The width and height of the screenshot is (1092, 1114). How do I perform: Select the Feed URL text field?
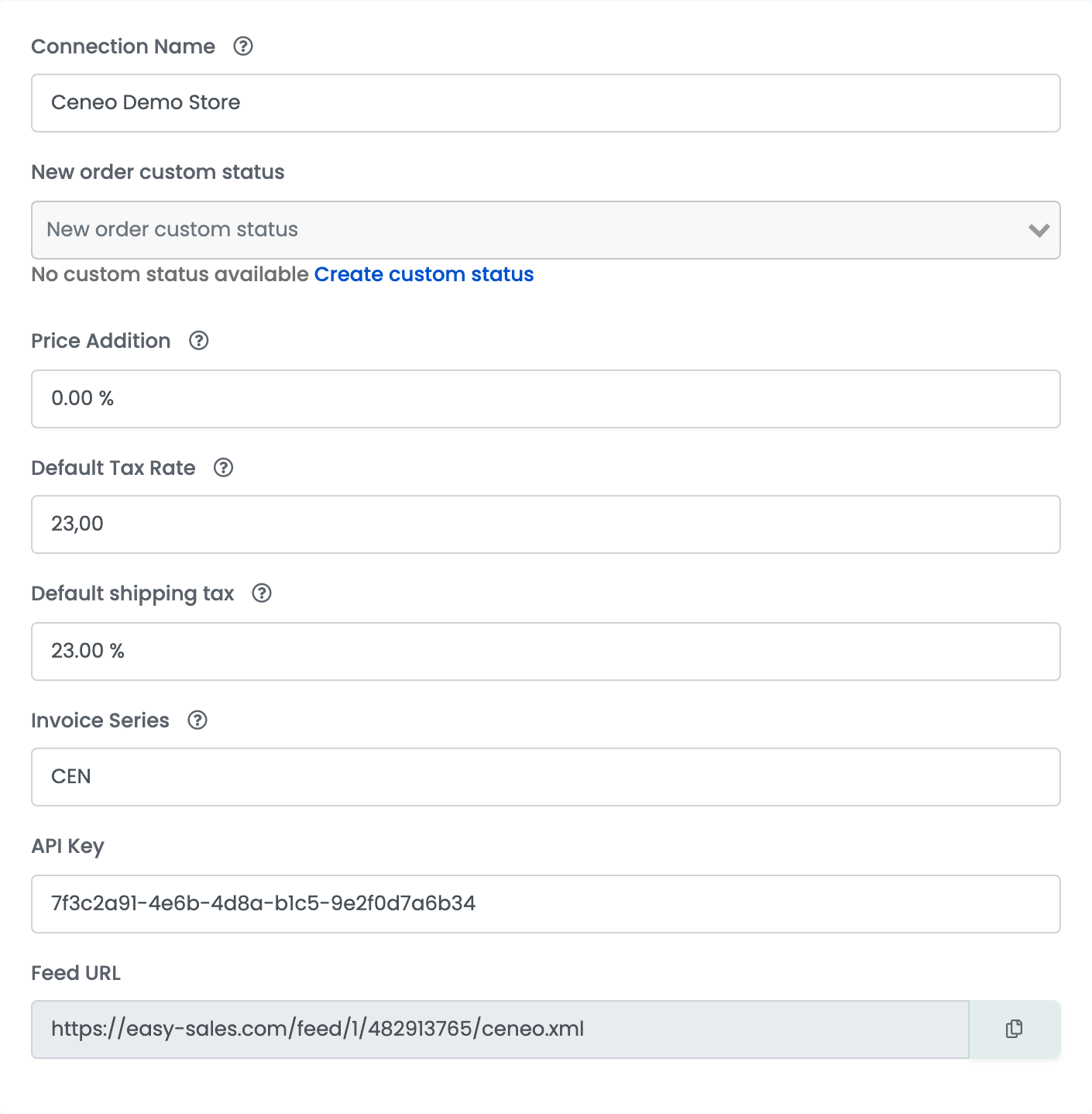[x=500, y=1030]
